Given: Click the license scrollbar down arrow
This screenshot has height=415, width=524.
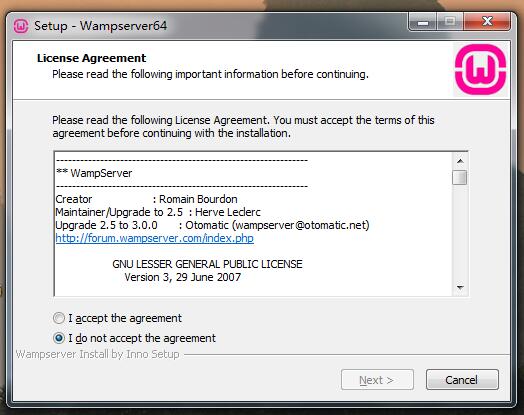Looking at the screenshot, I should pyautogui.click(x=460, y=287).
